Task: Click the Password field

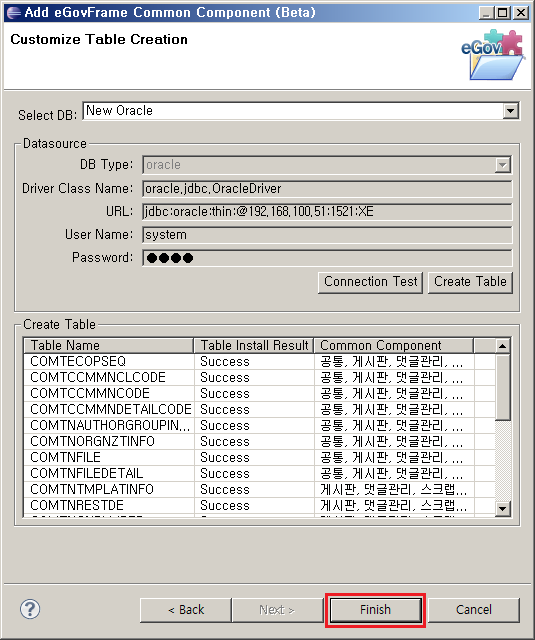Action: [327, 258]
